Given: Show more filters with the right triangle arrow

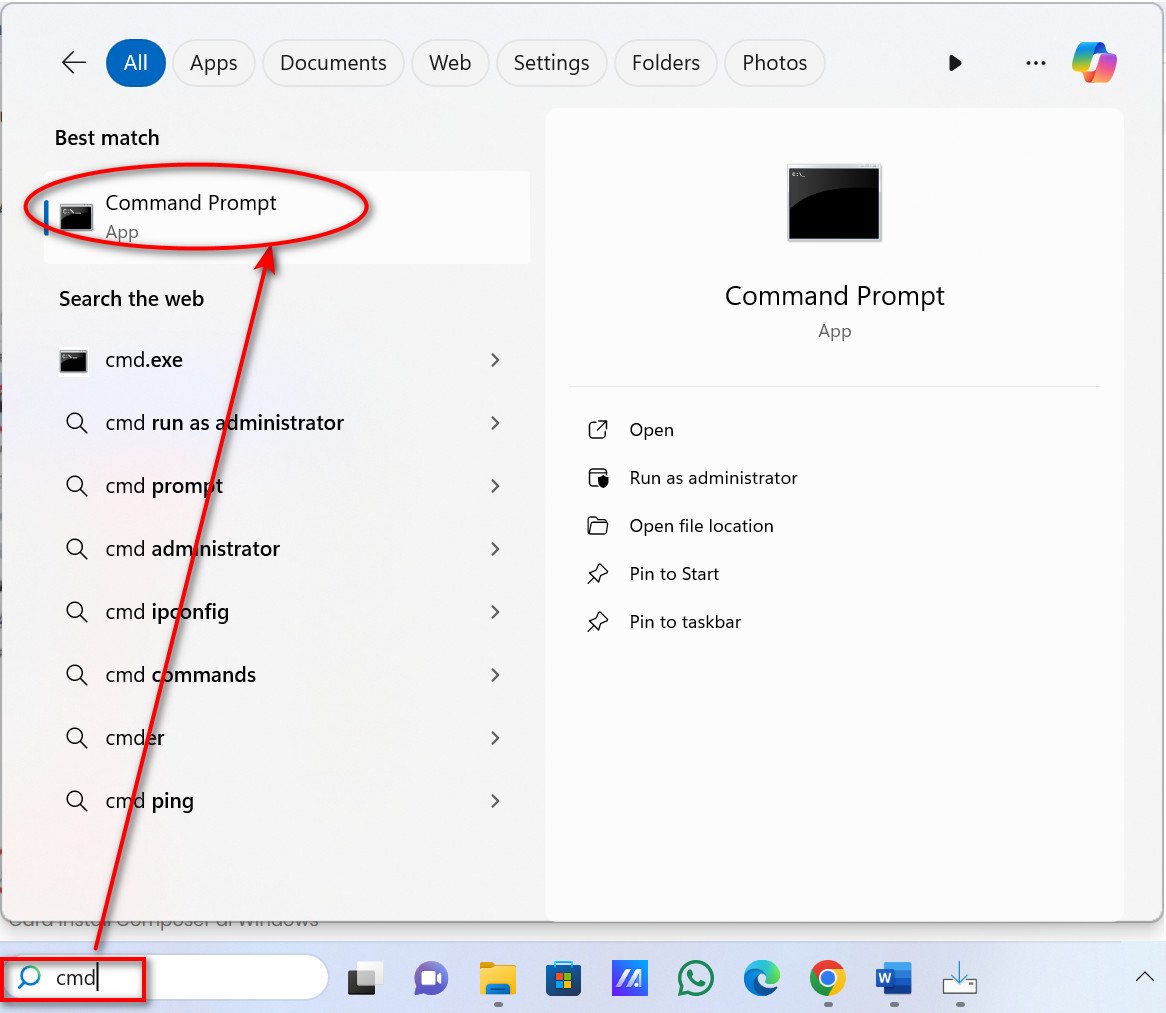Looking at the screenshot, I should click(x=956, y=63).
